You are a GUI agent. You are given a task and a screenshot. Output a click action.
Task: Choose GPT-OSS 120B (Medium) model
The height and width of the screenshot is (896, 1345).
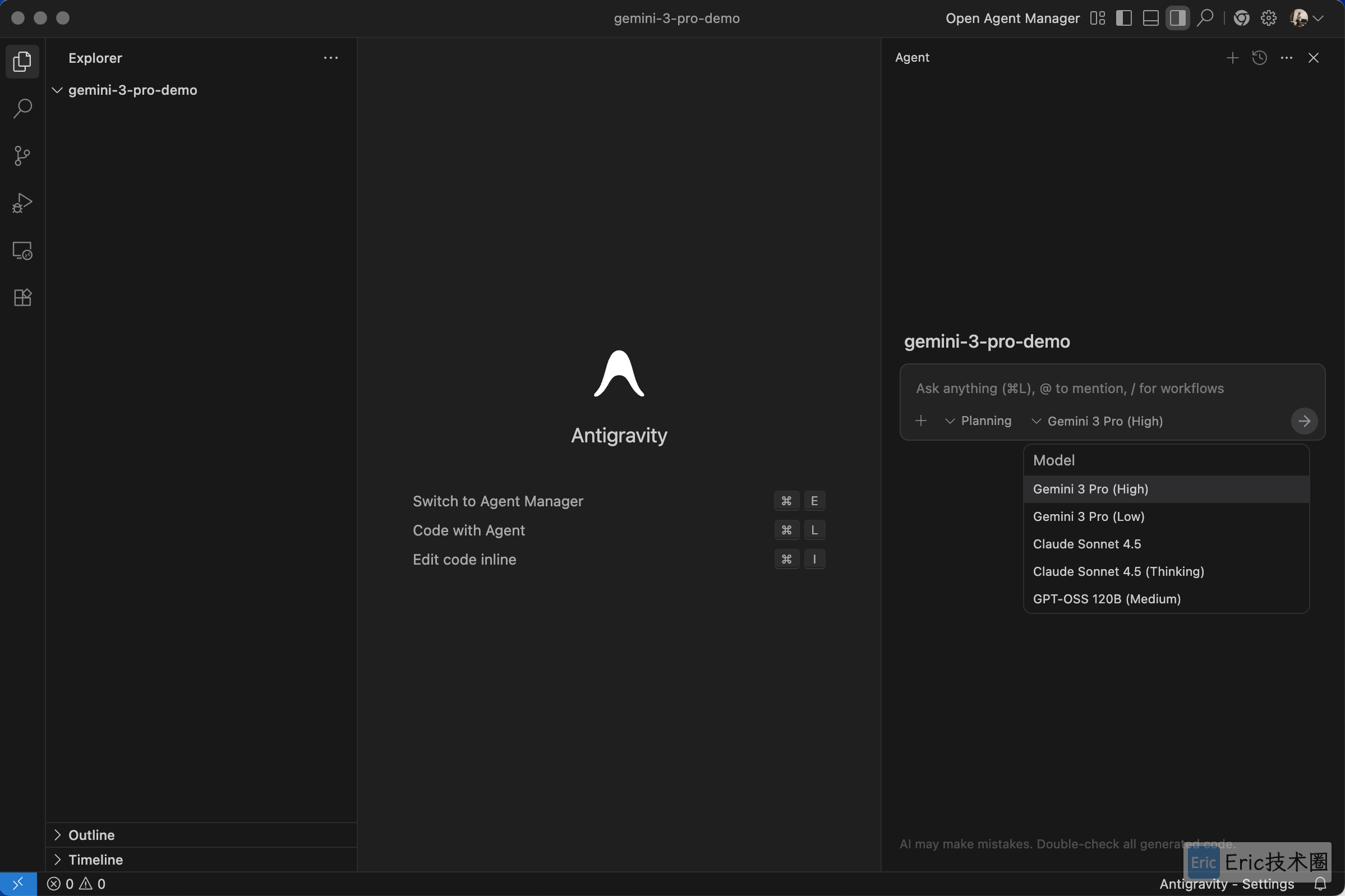1107,599
